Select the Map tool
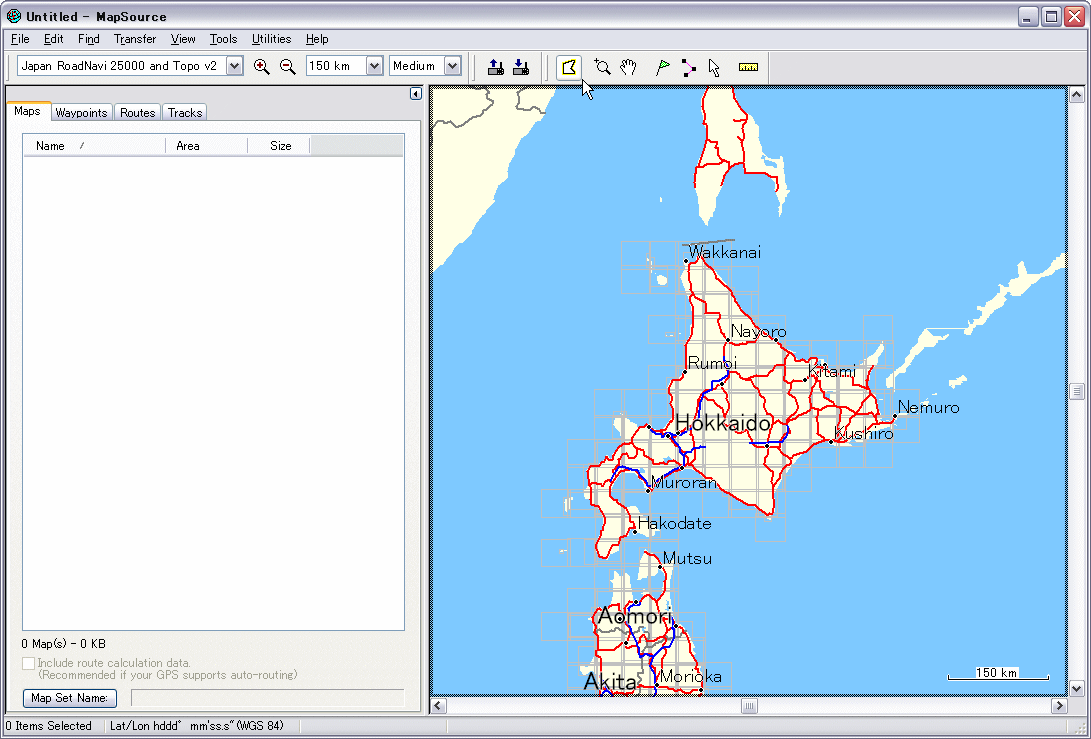This screenshot has width=1091, height=739. (x=569, y=67)
